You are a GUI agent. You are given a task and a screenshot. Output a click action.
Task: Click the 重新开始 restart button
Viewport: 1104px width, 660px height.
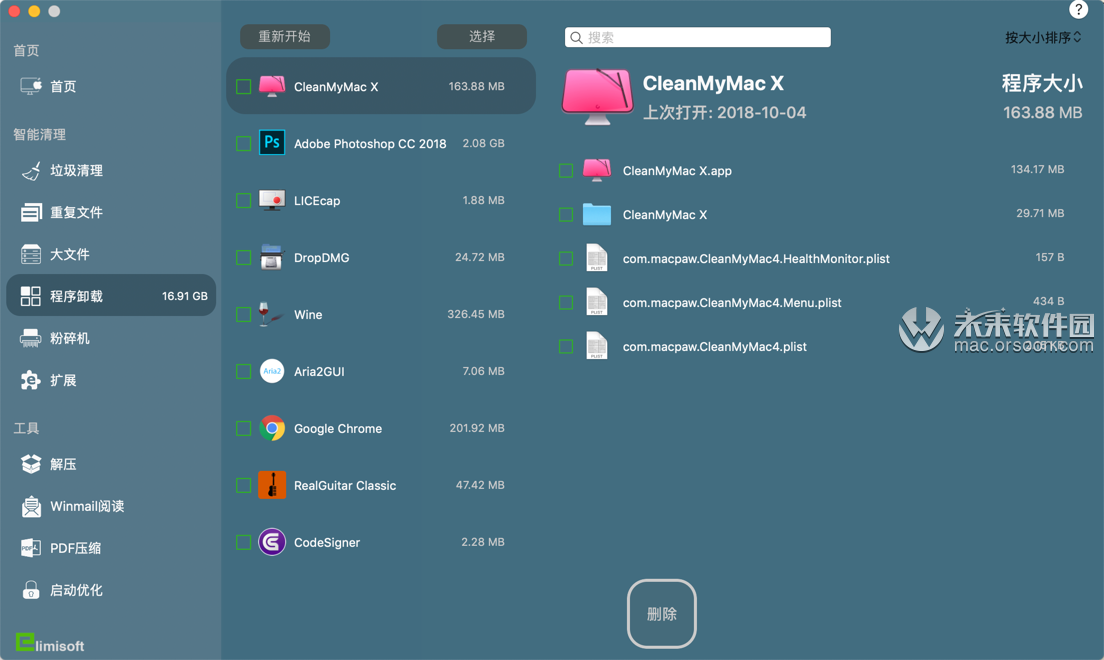click(285, 37)
